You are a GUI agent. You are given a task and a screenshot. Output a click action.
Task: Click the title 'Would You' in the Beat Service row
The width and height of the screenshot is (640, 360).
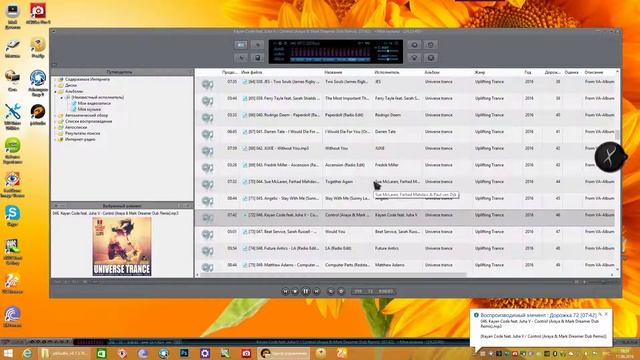(x=335, y=231)
